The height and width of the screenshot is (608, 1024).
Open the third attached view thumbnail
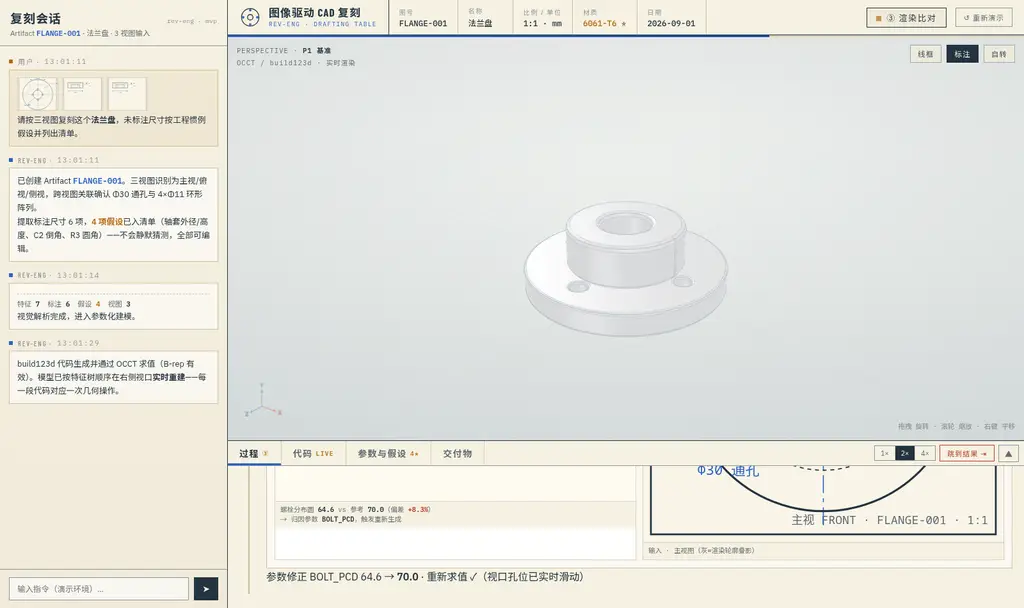pyautogui.click(x=127, y=94)
